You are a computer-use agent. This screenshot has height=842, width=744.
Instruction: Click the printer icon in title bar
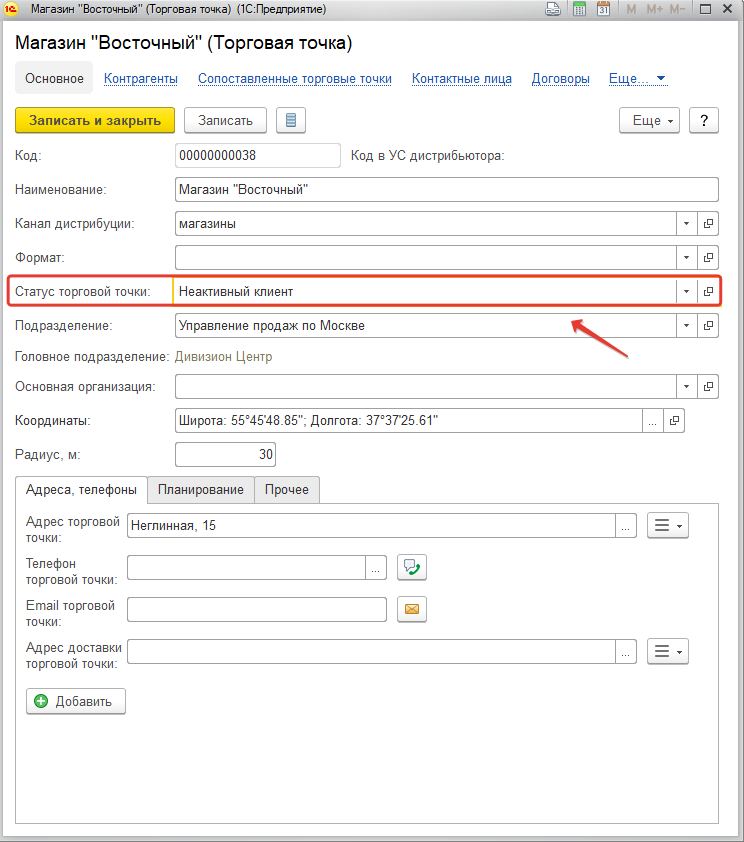553,9
